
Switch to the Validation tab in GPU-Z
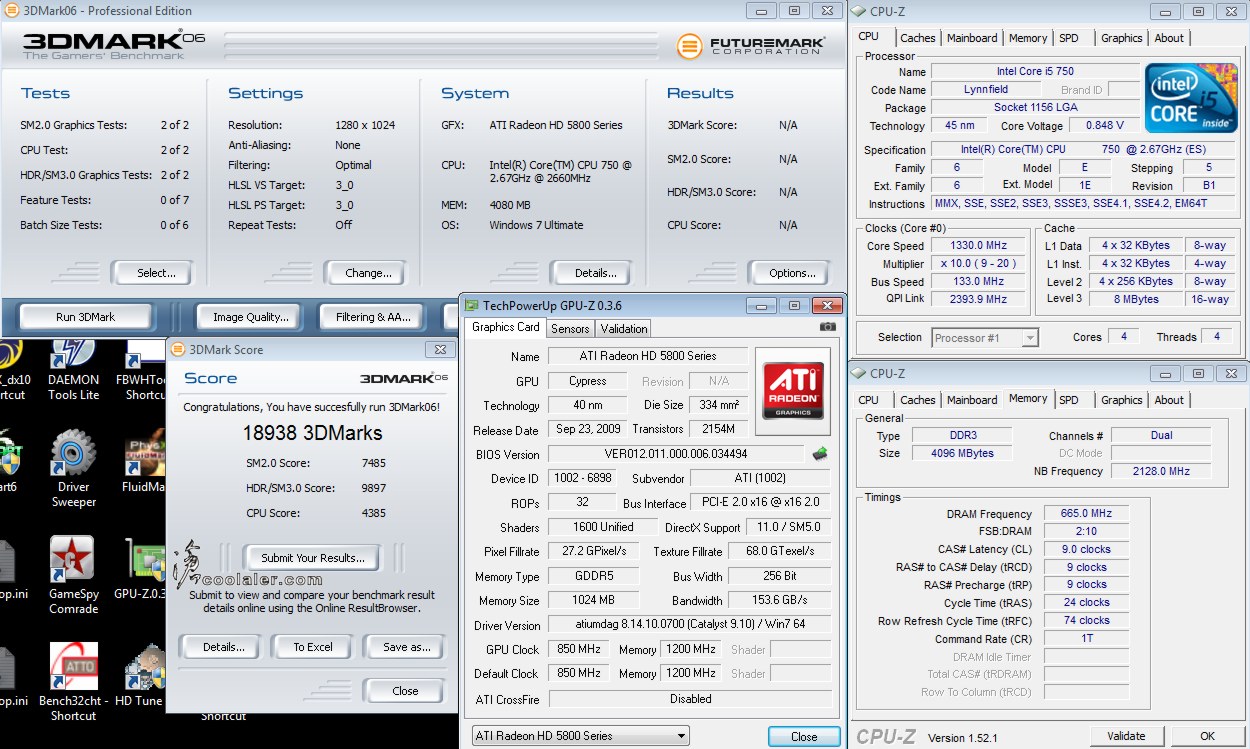[x=624, y=328]
